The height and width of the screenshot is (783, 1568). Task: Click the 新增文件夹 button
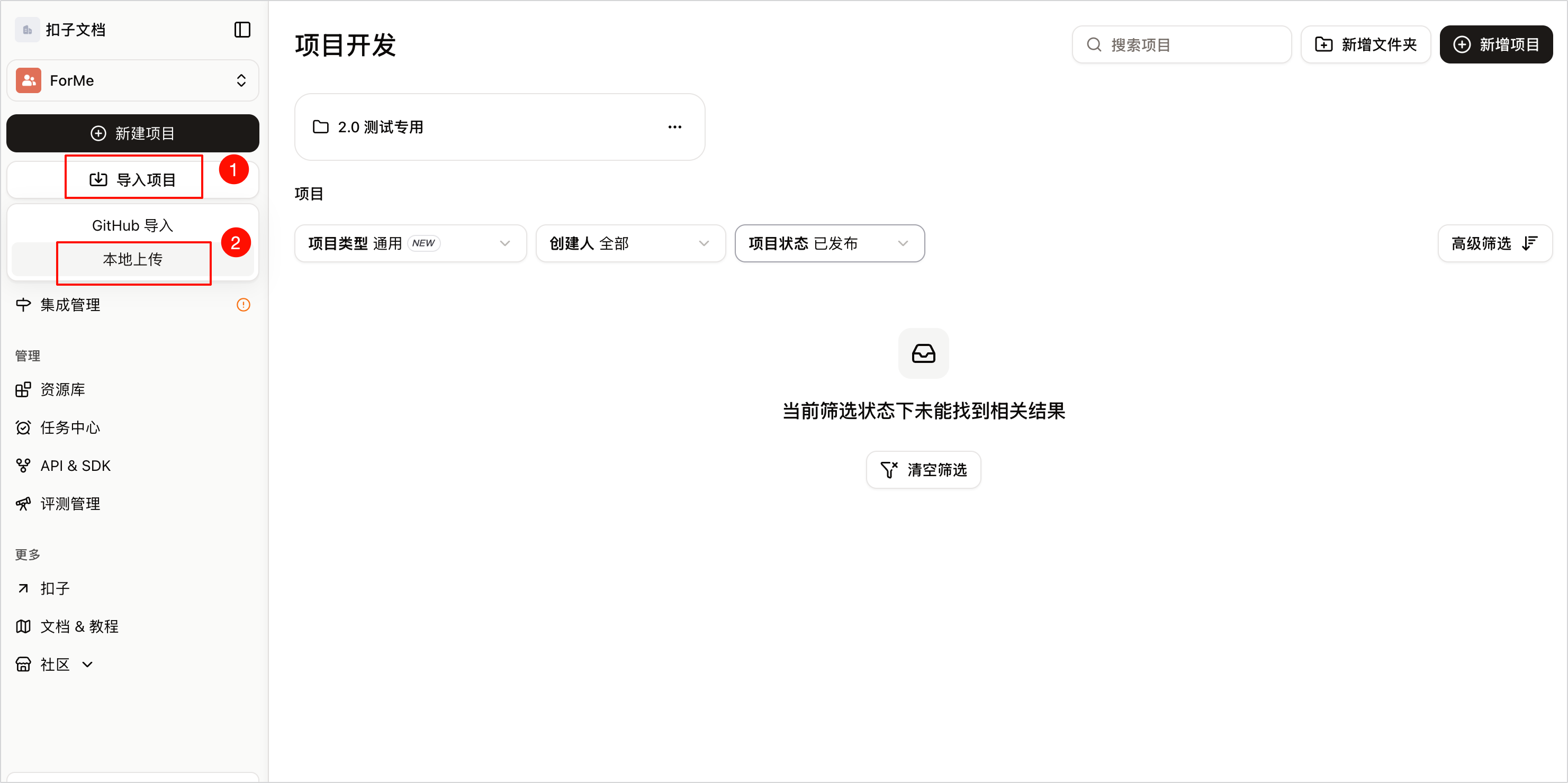click(1365, 44)
